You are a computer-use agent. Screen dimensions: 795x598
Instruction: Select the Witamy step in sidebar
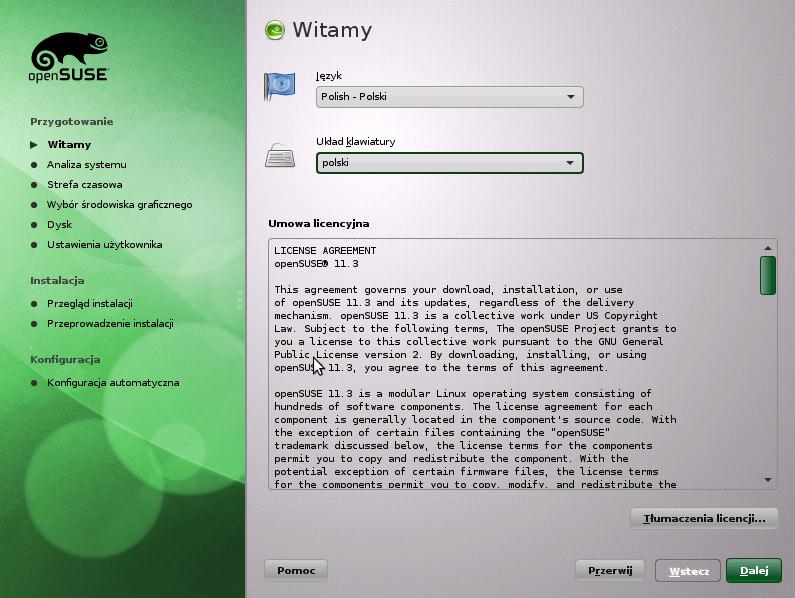pyautogui.click(x=69, y=145)
